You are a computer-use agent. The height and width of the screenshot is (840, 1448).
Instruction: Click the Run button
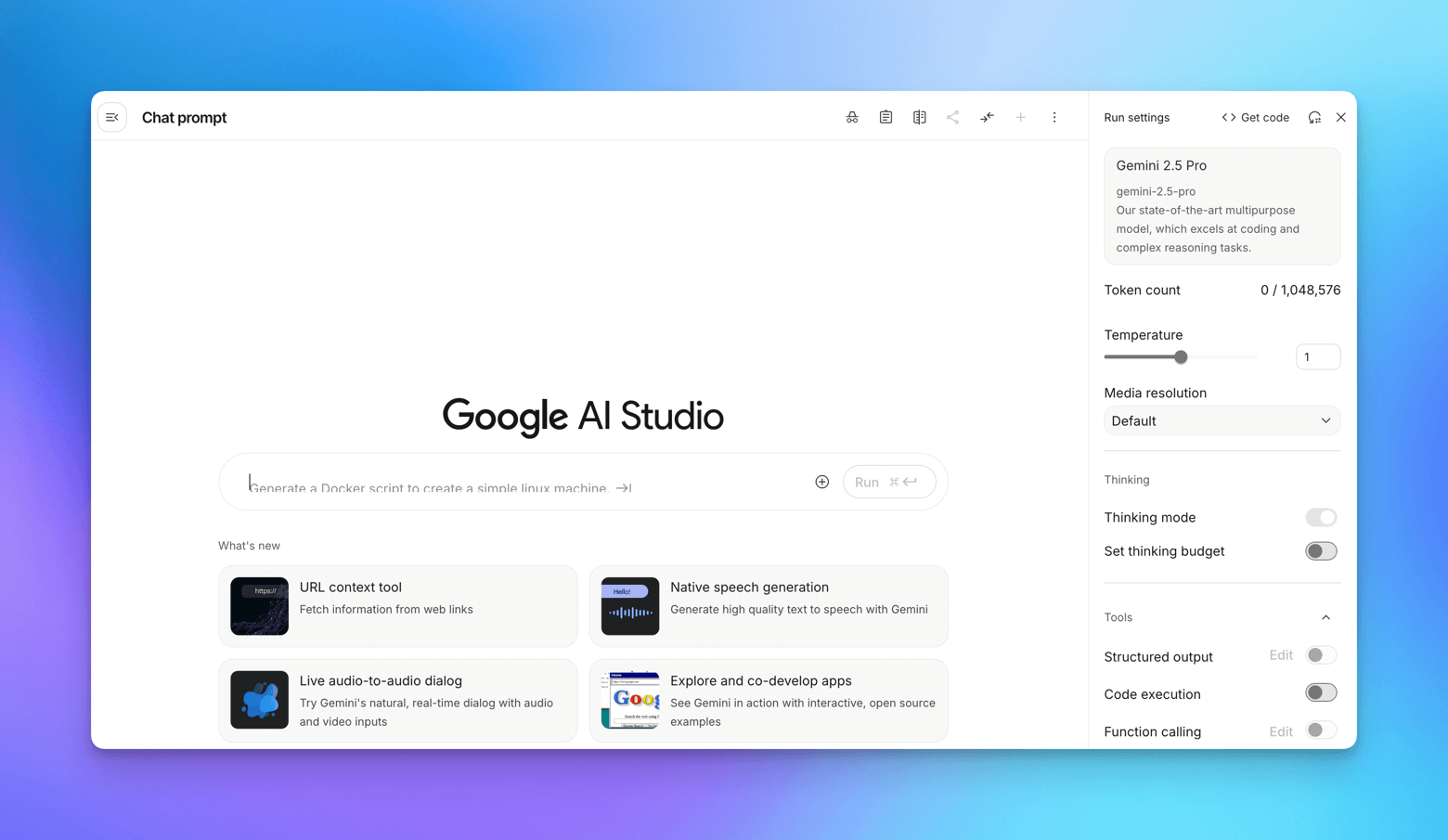pos(888,482)
